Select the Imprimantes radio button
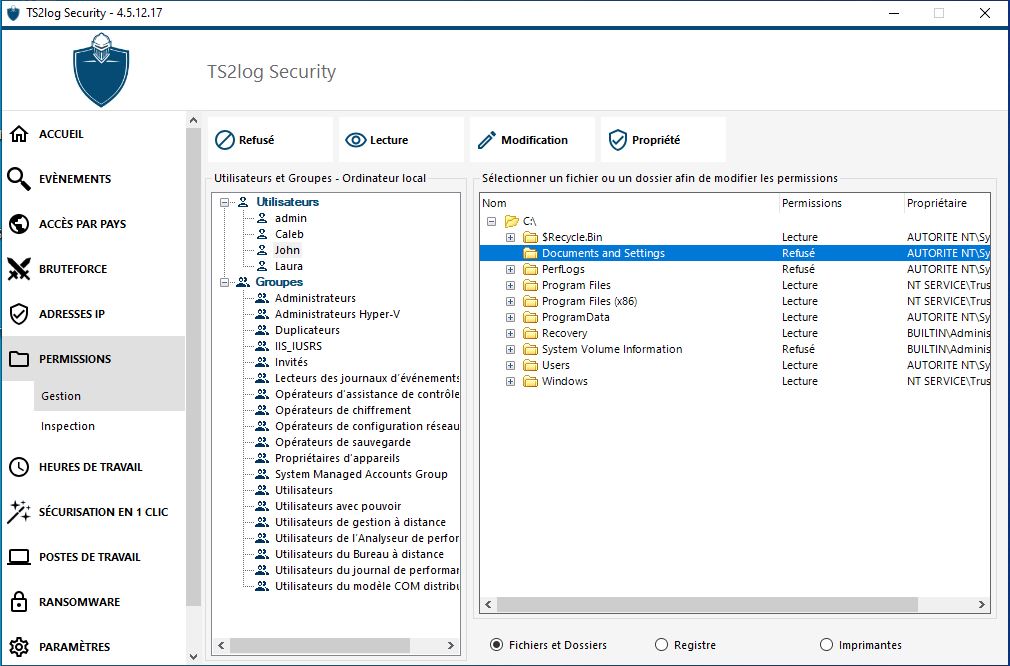Image resolution: width=1010 pixels, height=666 pixels. [826, 645]
